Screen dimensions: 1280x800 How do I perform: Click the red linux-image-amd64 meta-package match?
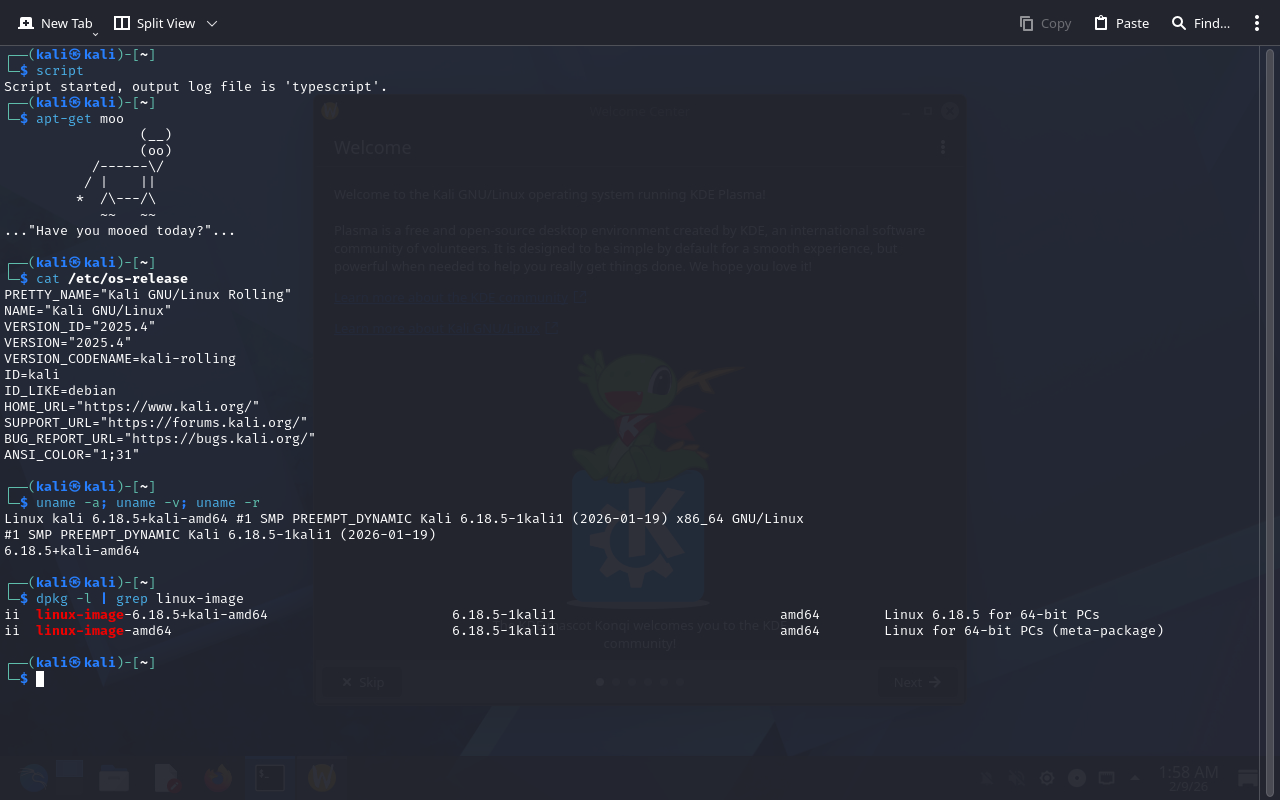point(80,631)
